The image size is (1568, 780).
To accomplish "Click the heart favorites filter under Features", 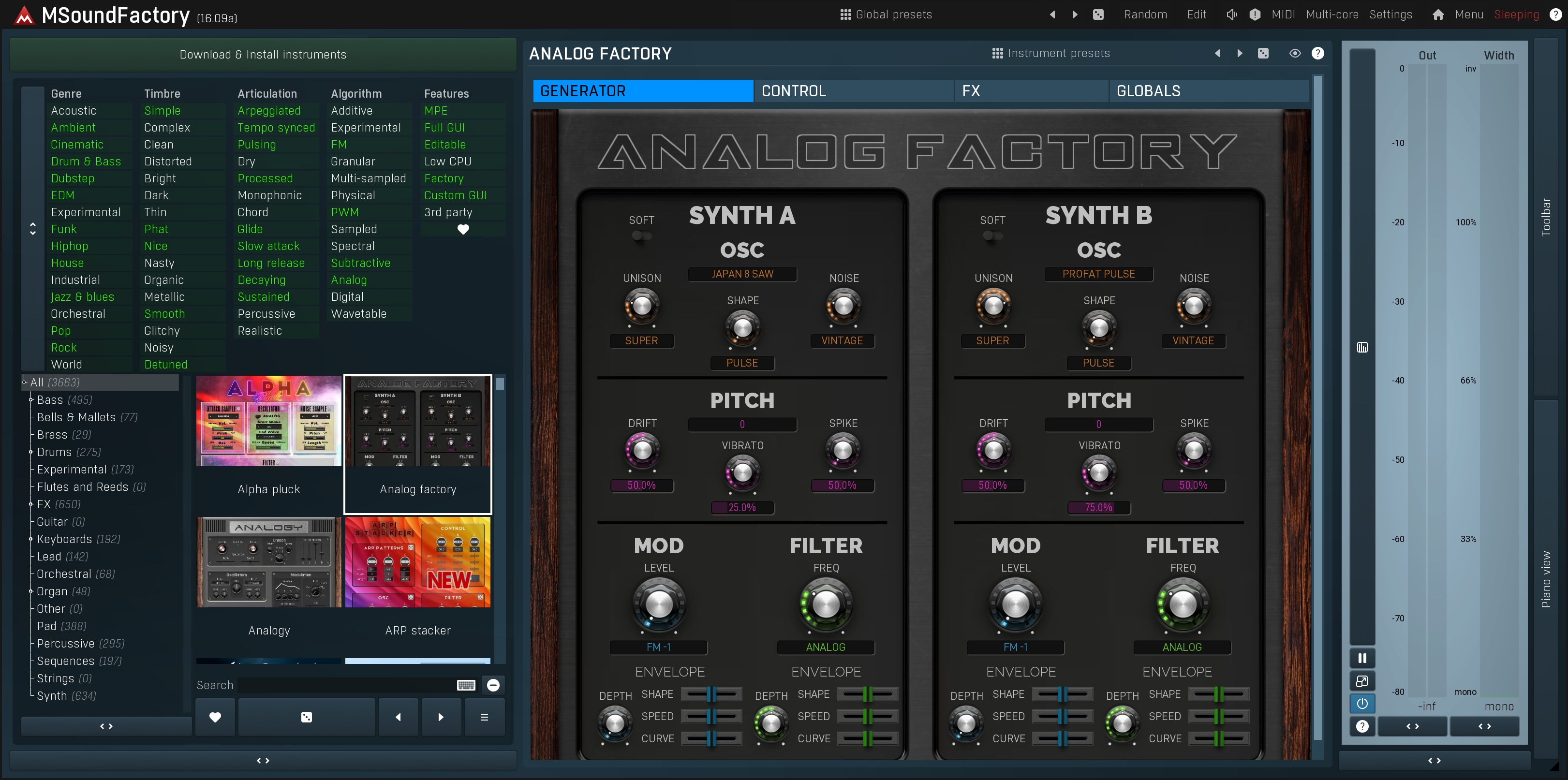I will click(x=463, y=229).
